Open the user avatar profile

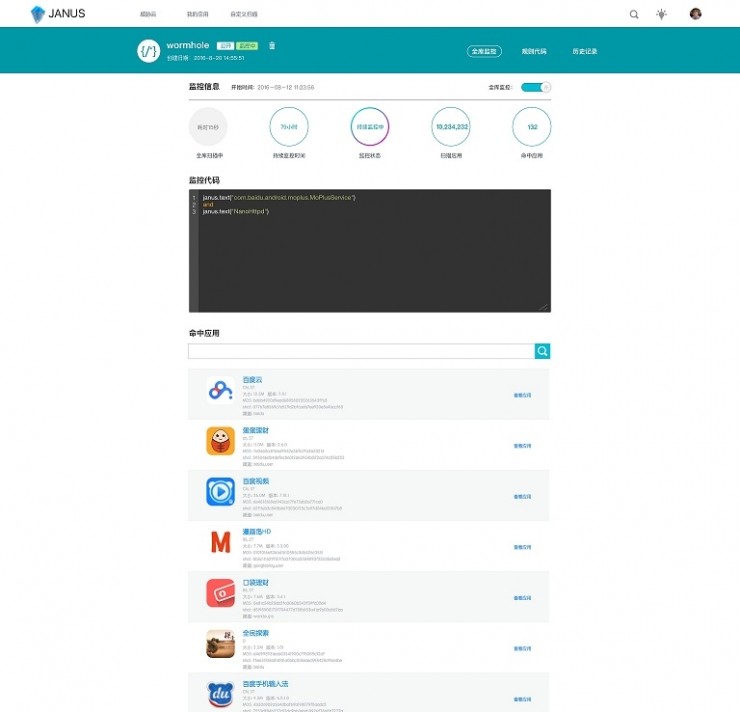pos(695,14)
